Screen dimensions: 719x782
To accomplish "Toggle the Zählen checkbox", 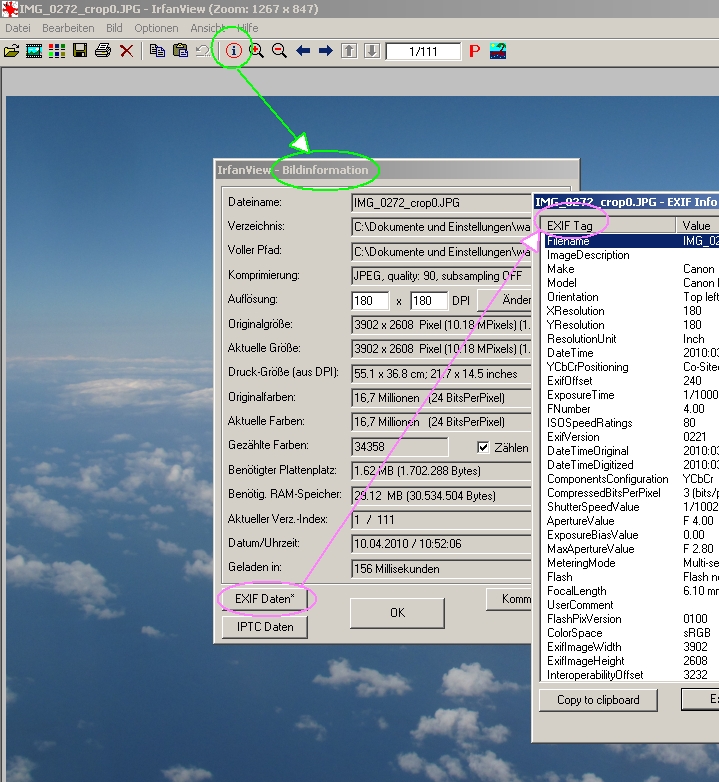I will click(x=483, y=447).
